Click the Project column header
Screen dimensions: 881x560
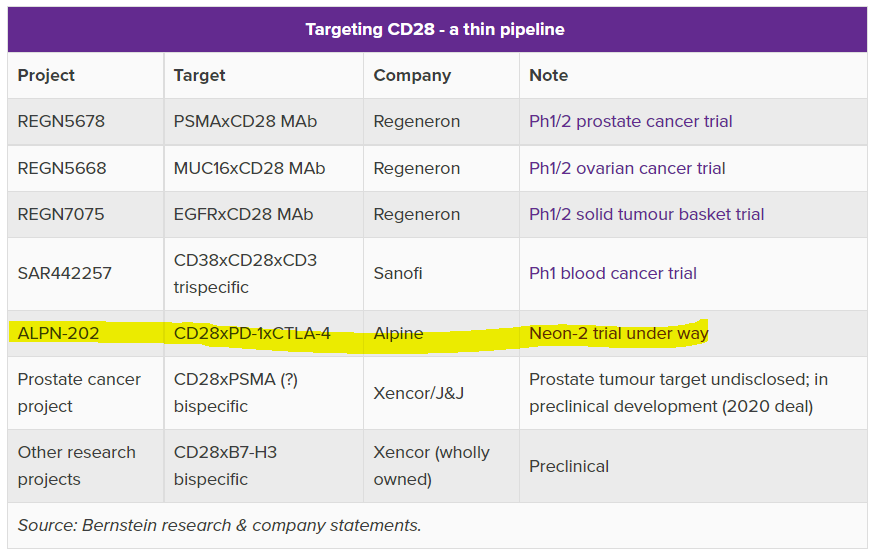click(46, 75)
